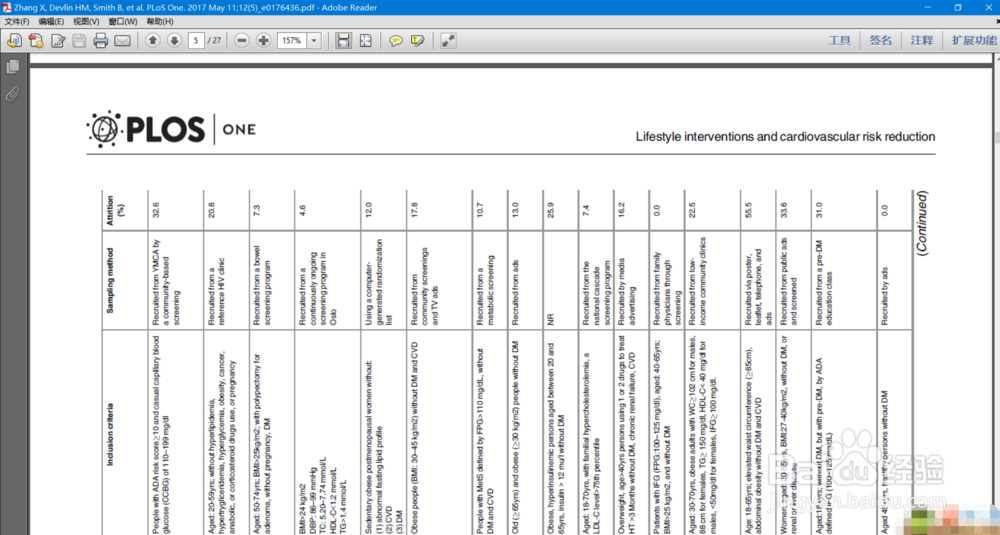Enable fit-width scrolling mode icon
Image resolution: width=1000 pixels, height=535 pixels.
point(344,41)
